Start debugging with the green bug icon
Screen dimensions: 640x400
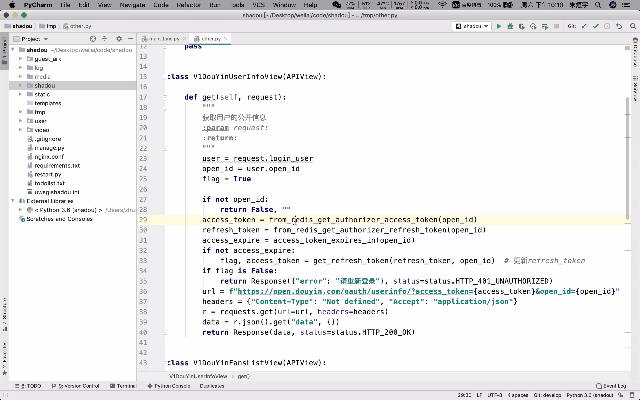pos(510,26)
